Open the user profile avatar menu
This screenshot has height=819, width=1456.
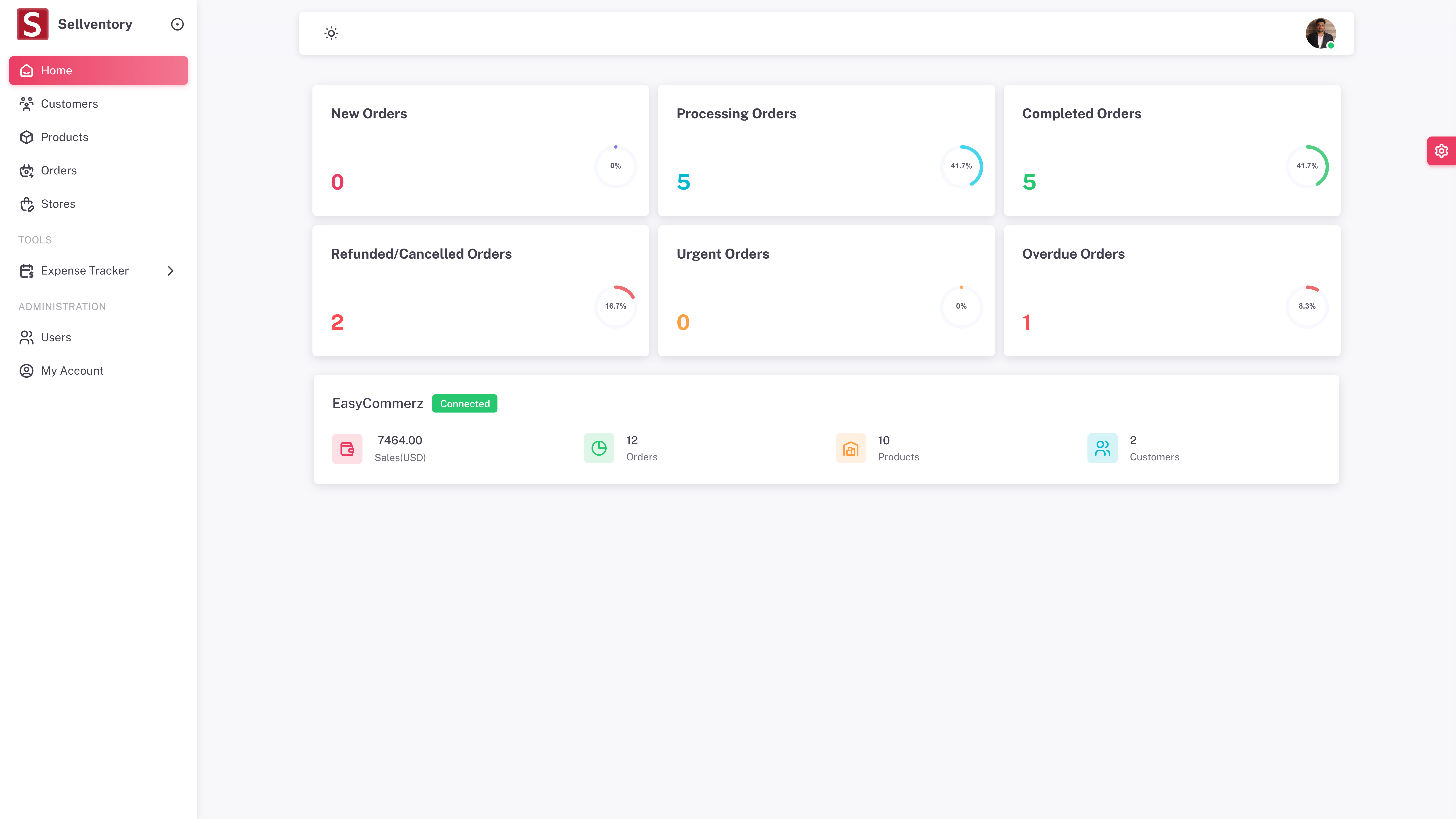click(1320, 33)
